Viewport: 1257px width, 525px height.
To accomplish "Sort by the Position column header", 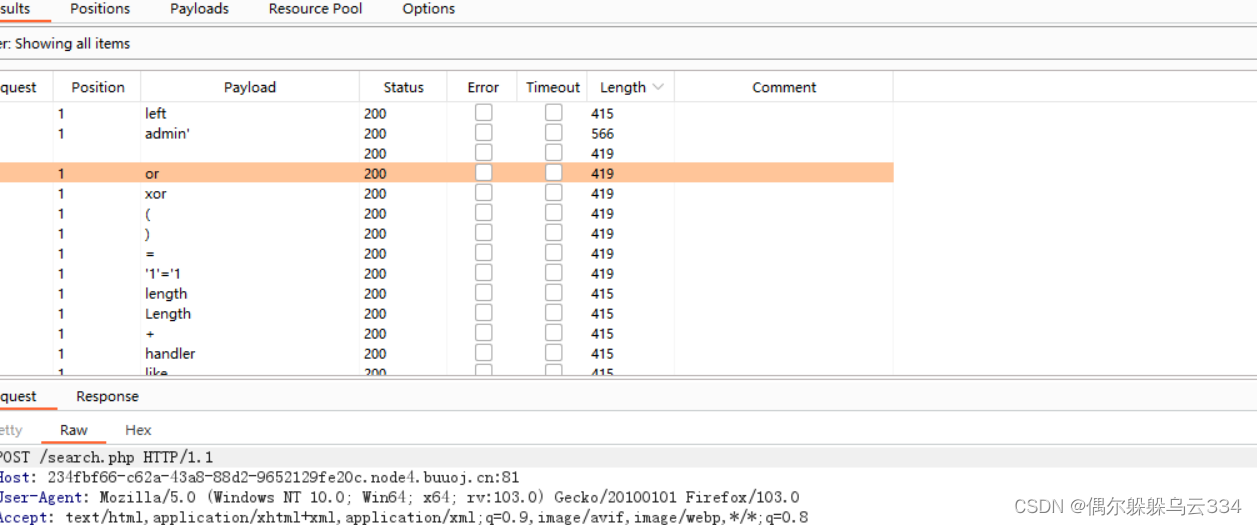I will tap(98, 87).
